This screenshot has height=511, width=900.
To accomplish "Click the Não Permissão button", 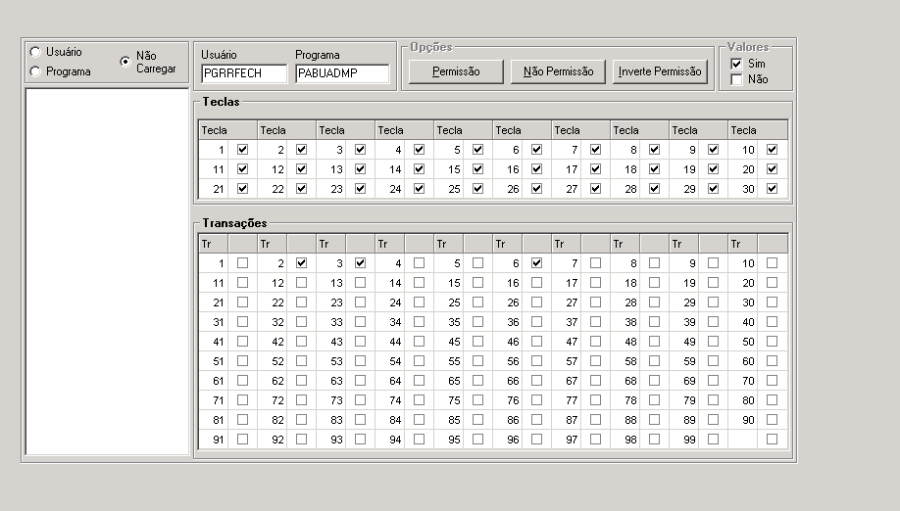I will (558, 71).
